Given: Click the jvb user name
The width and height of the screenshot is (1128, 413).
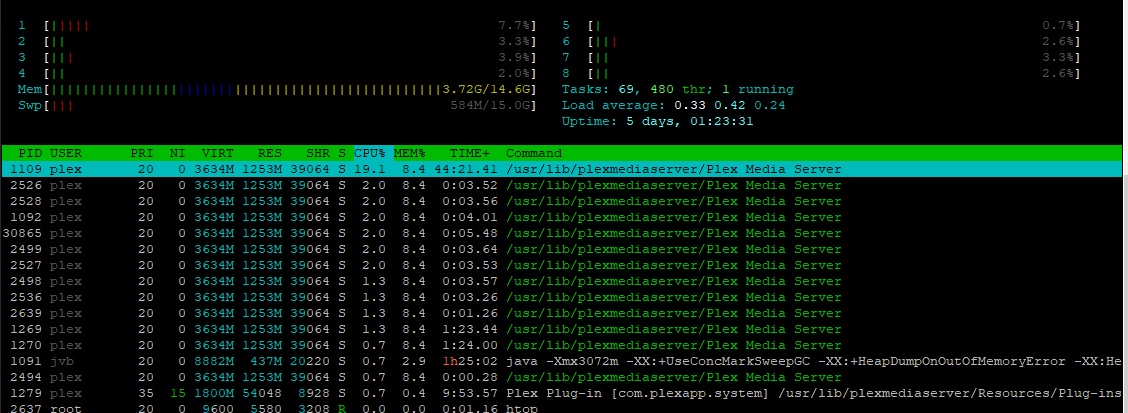Looking at the screenshot, I should 62,361.
